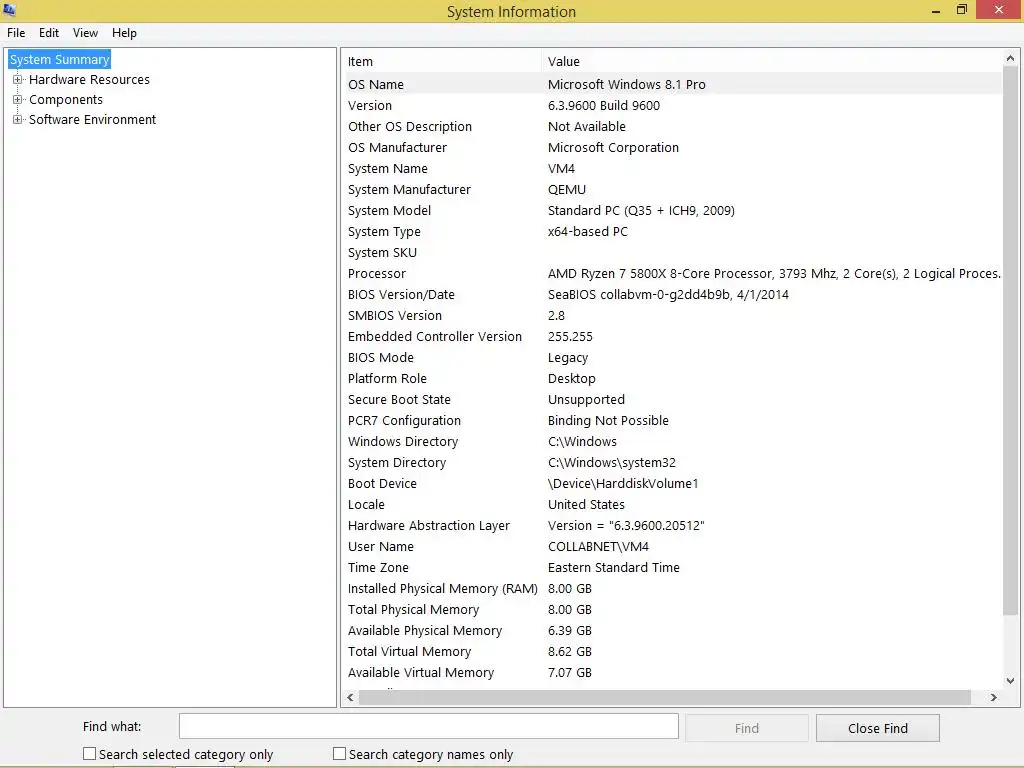Screen dimensions: 1024x768
Task: Expand the Hardware Resources node
Action: coord(18,80)
